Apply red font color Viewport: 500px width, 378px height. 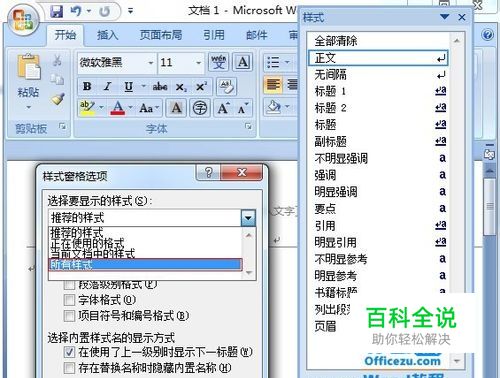pyautogui.click(x=118, y=108)
